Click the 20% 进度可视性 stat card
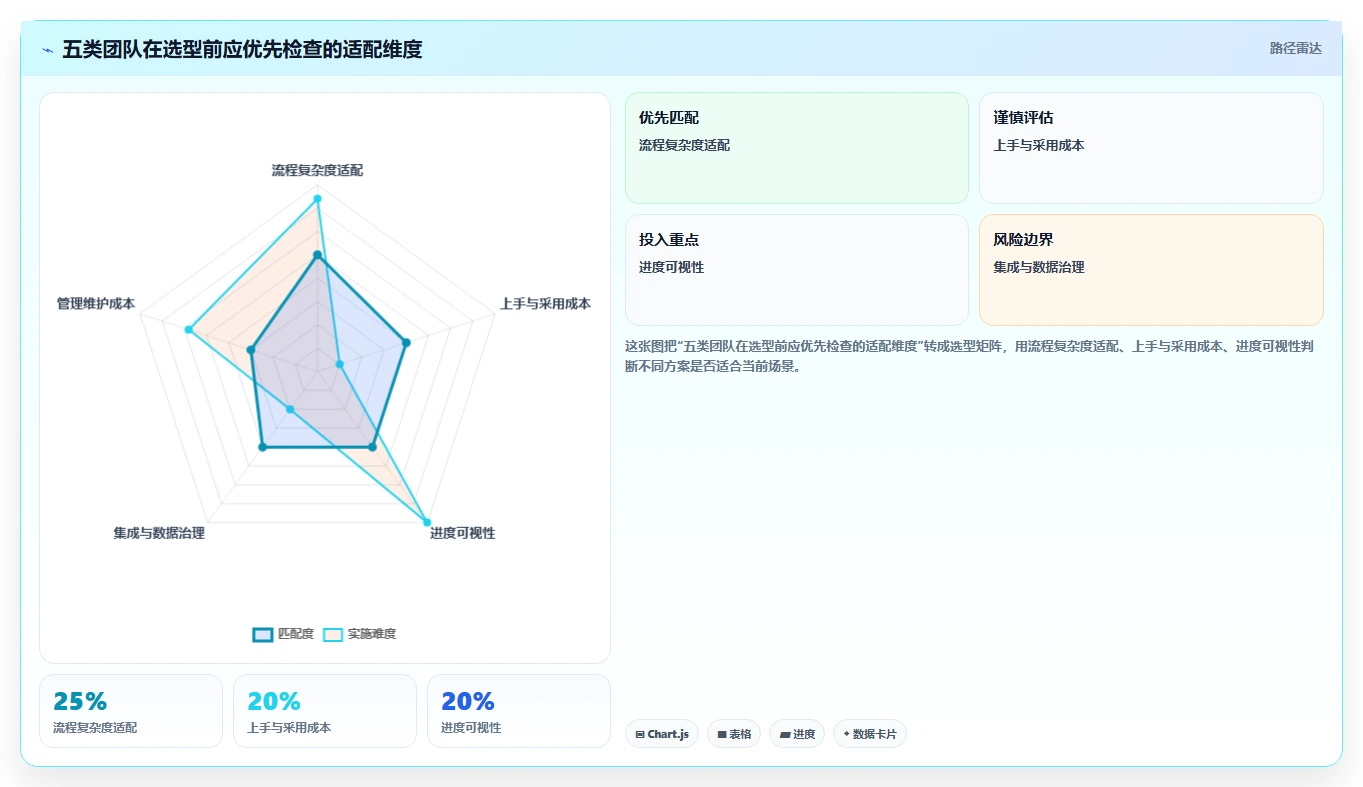Screen dimensions: 1363x787 click(519, 711)
